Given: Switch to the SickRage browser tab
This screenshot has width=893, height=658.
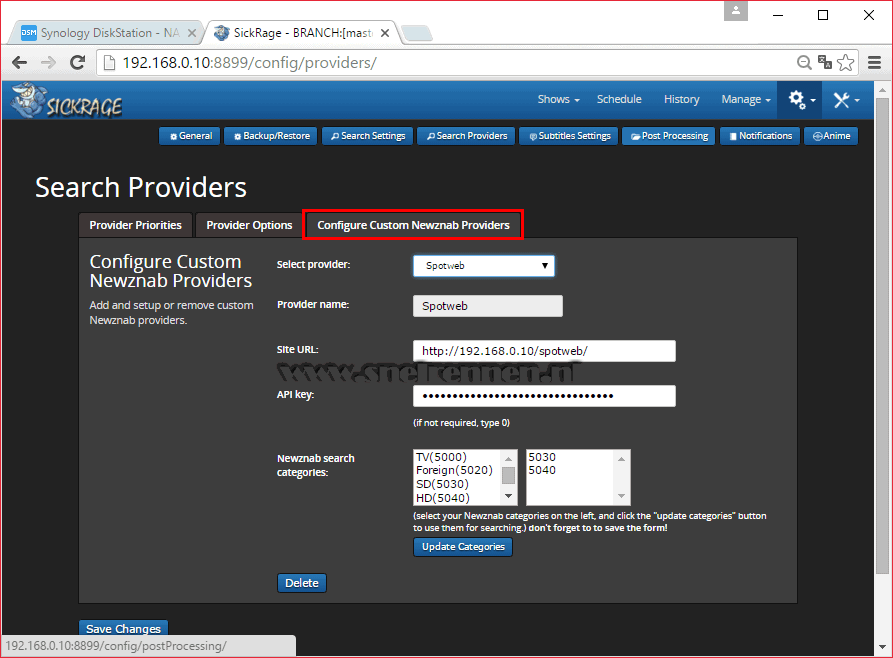Looking at the screenshot, I should (x=302, y=33).
